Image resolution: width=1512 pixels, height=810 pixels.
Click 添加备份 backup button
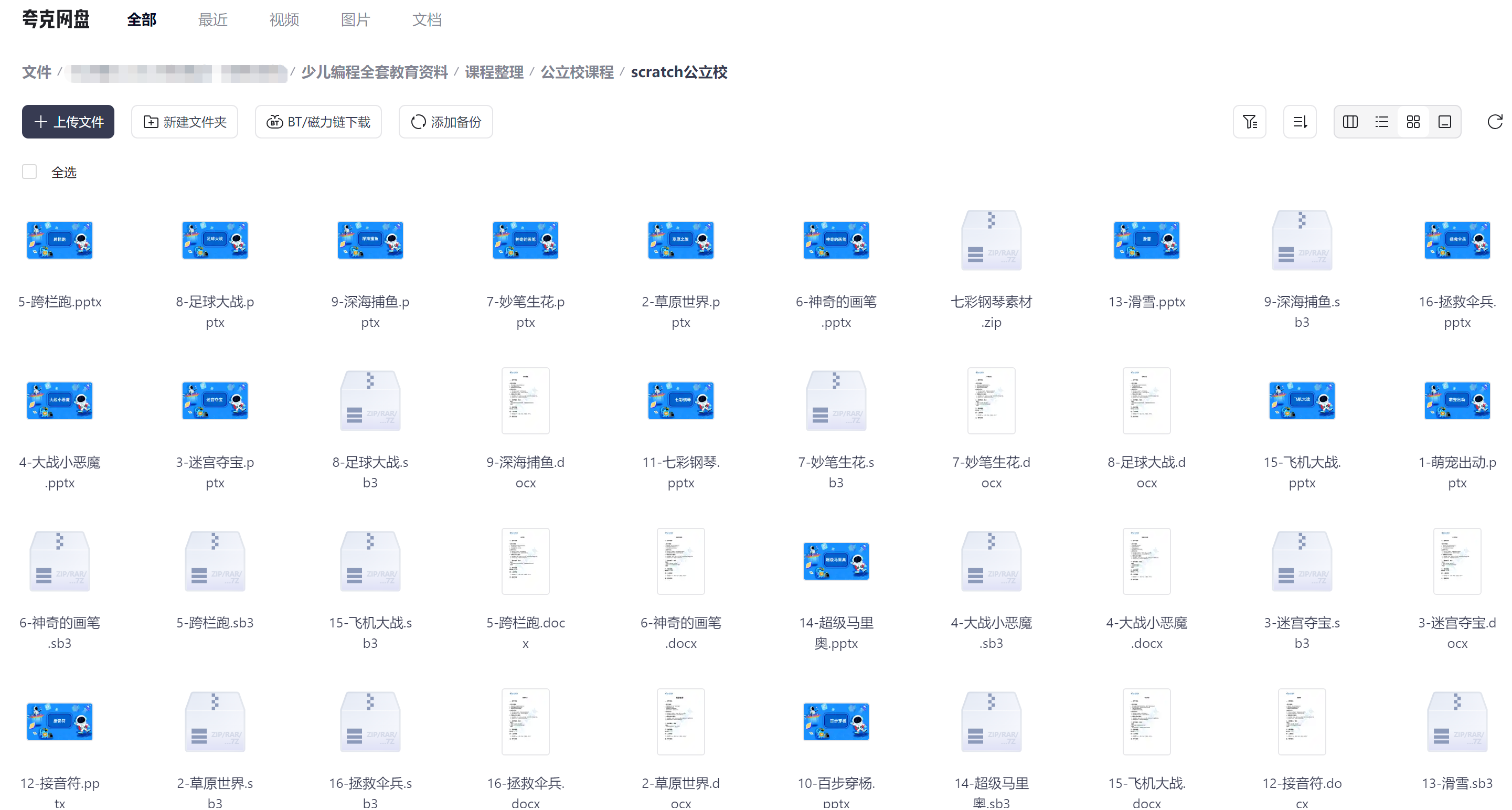445,122
